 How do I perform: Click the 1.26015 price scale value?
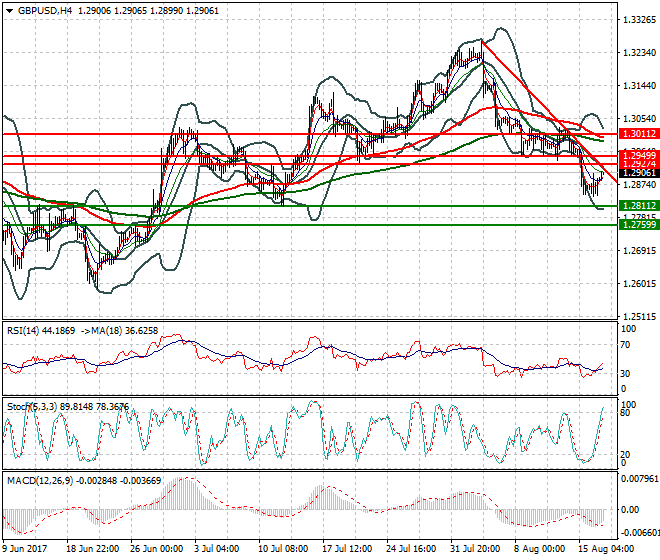click(639, 284)
